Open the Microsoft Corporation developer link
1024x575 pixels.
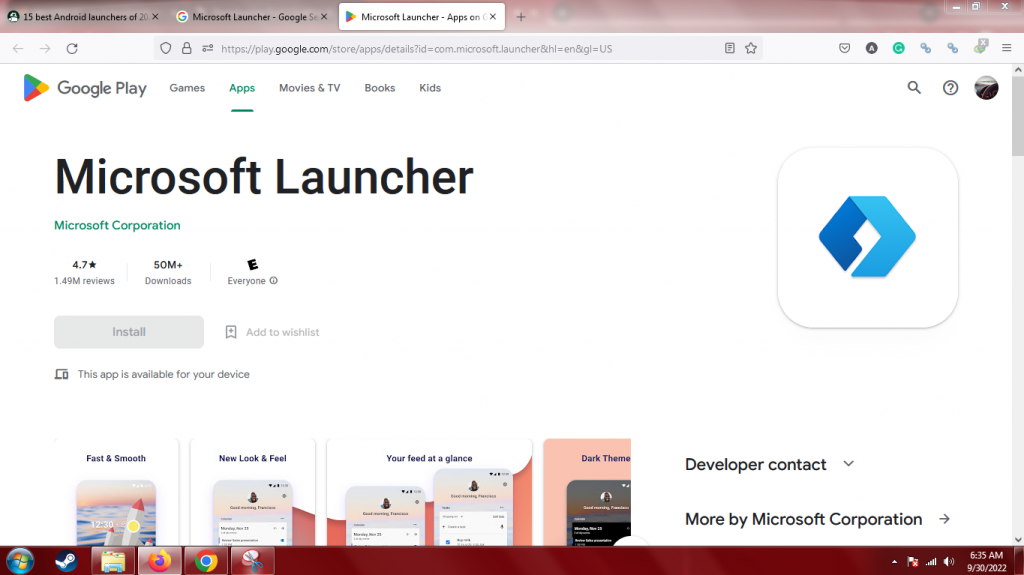point(117,225)
